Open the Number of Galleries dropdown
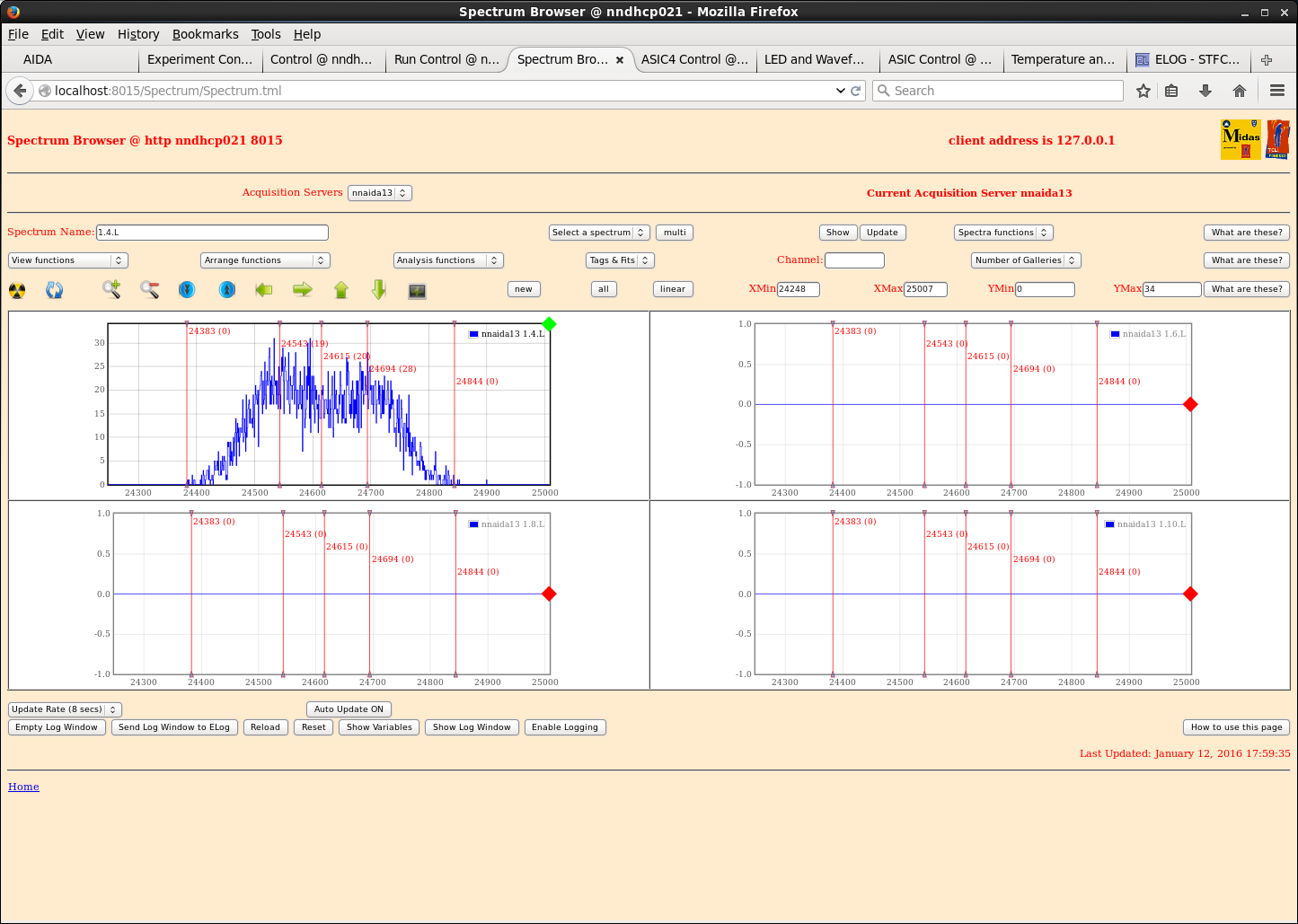Image resolution: width=1298 pixels, height=924 pixels. pyautogui.click(x=1026, y=260)
